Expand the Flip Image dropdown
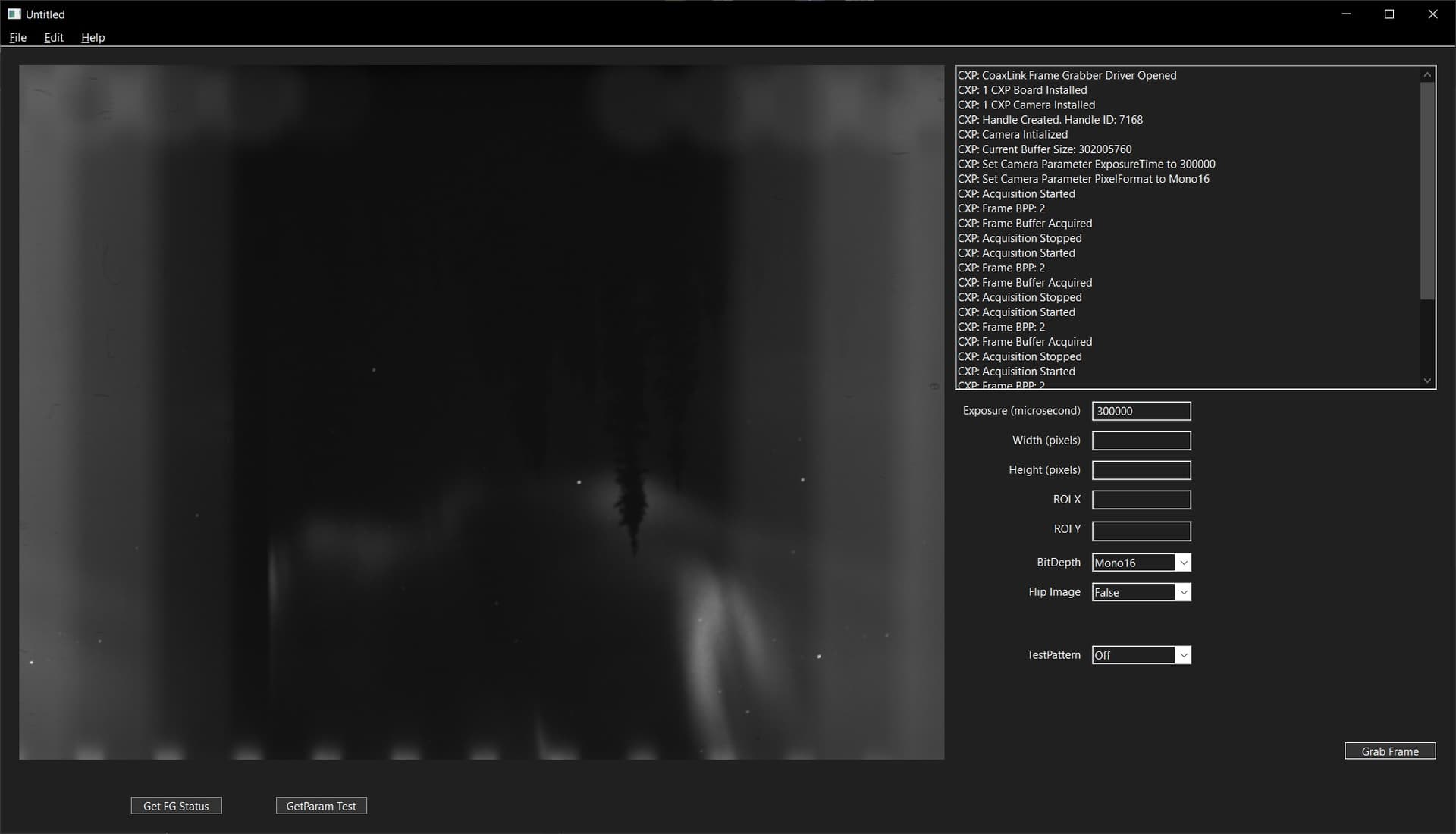The image size is (1456, 834). point(1183,592)
